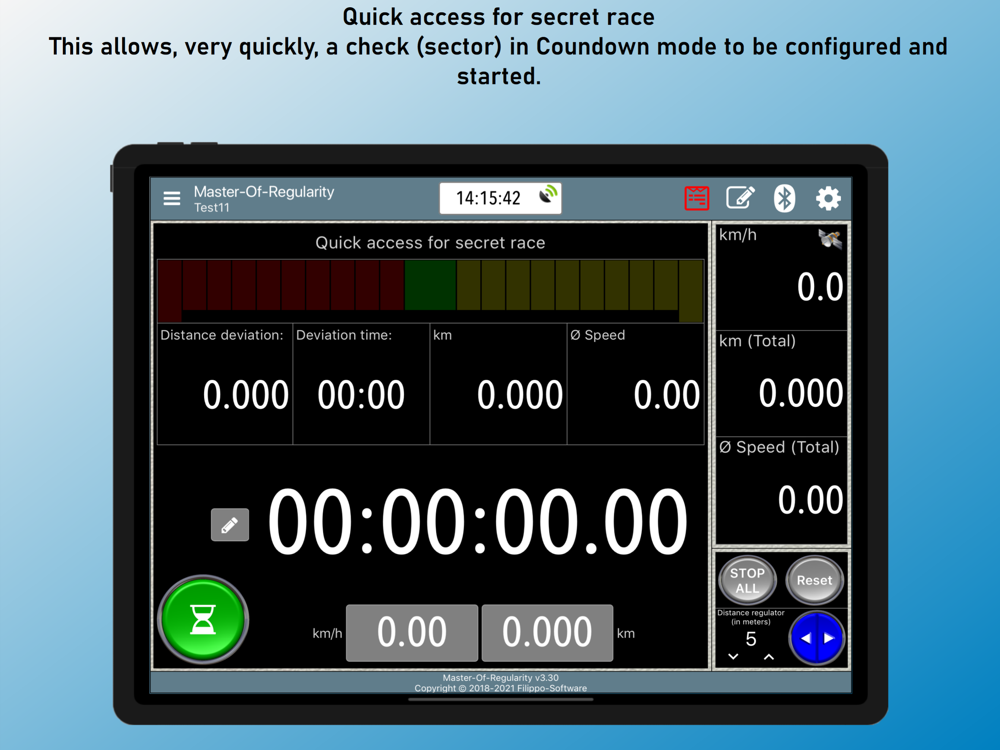Click the blue left-right arrows button
1000x750 pixels.
tap(817, 638)
